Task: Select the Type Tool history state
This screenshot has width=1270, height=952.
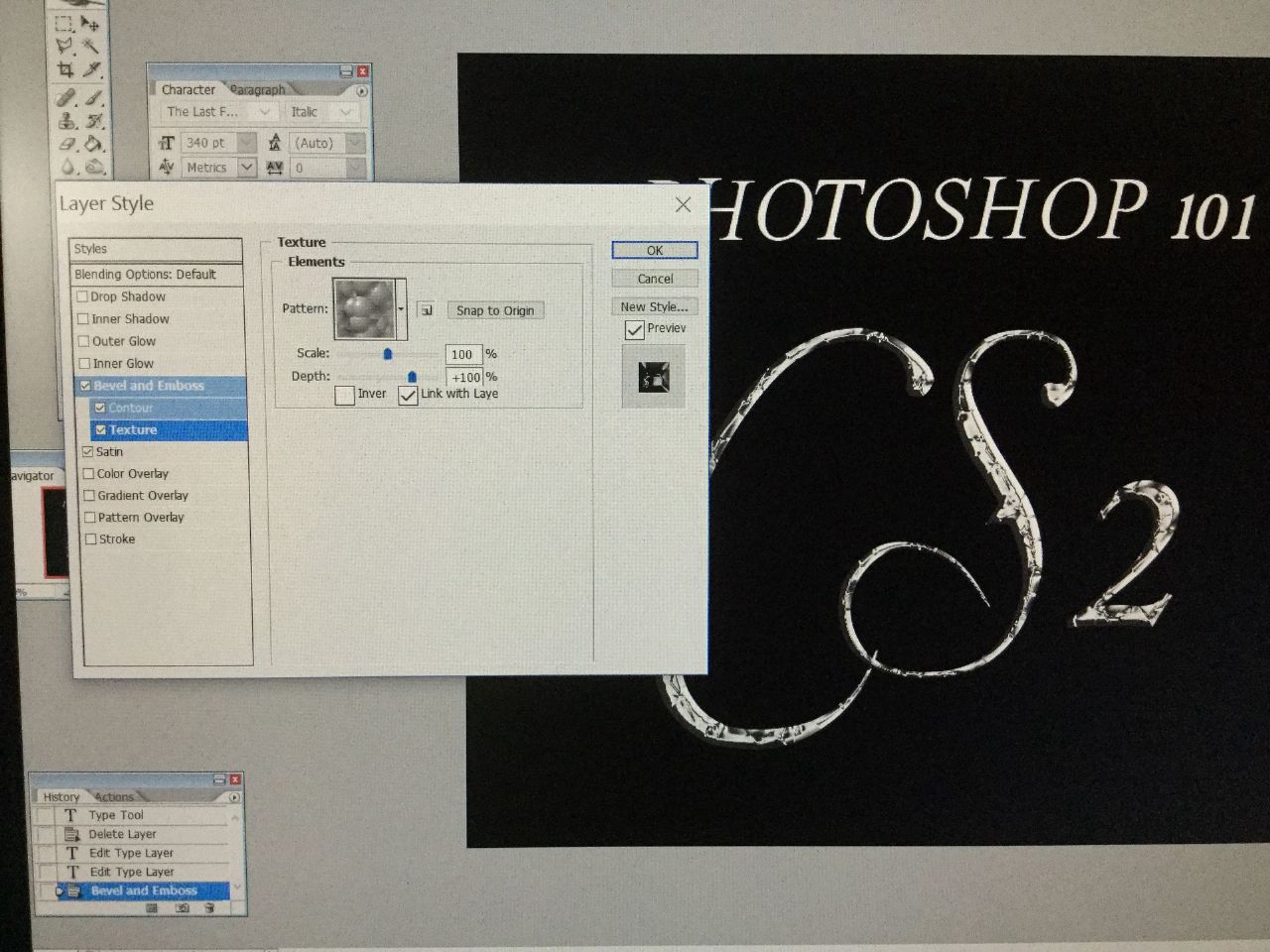Action: (116, 815)
